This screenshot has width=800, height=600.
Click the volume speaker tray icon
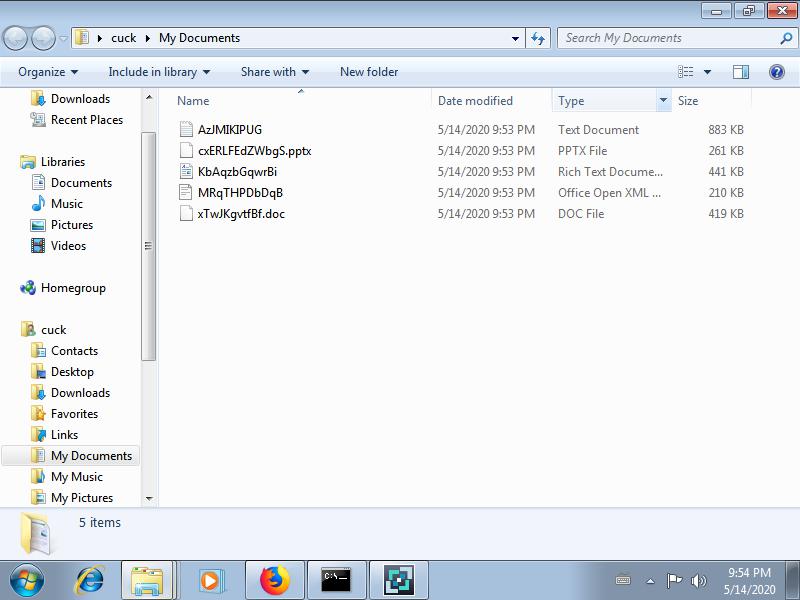pyautogui.click(x=698, y=581)
